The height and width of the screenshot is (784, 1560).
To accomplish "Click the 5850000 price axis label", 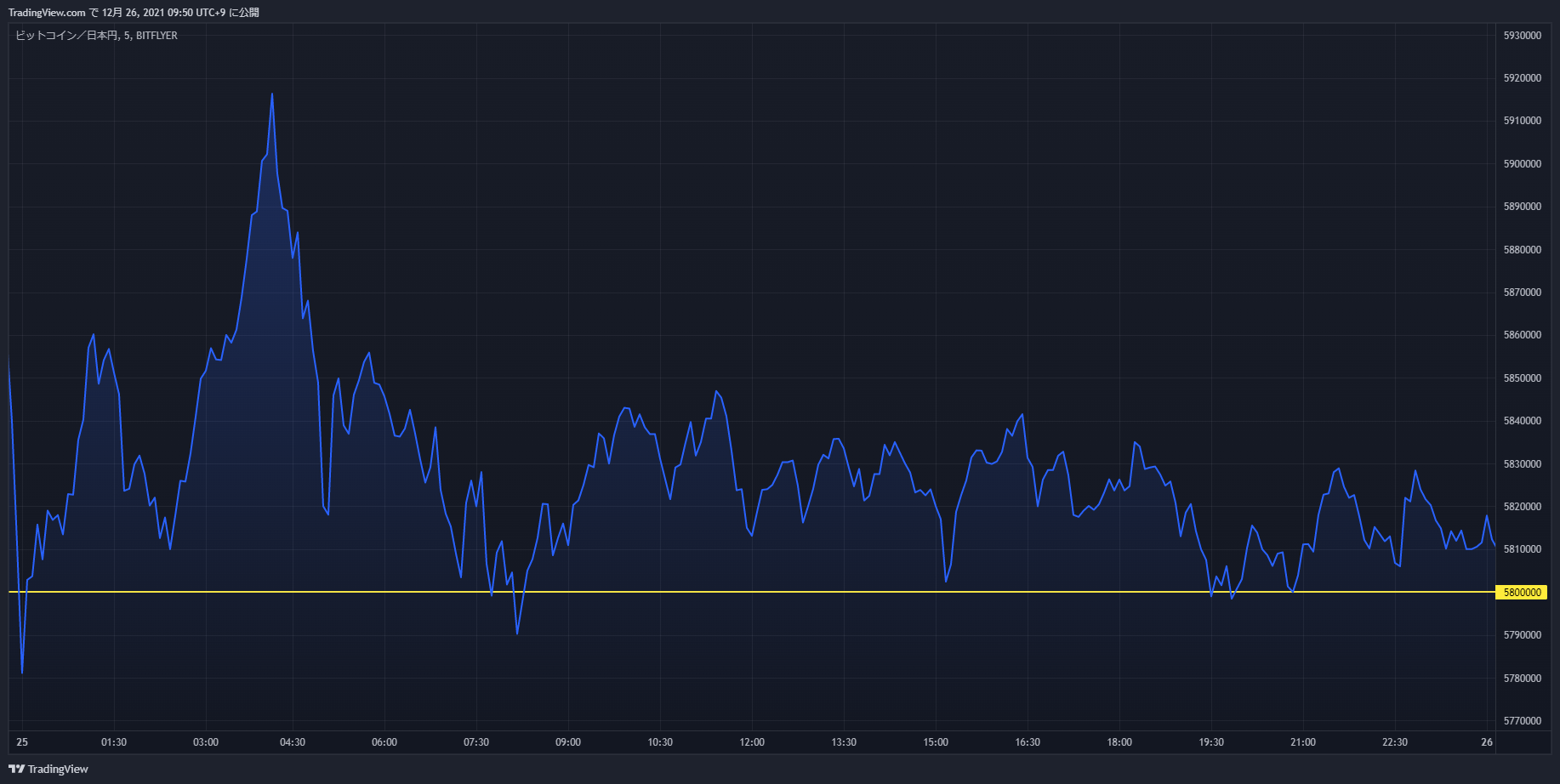I will (1523, 378).
